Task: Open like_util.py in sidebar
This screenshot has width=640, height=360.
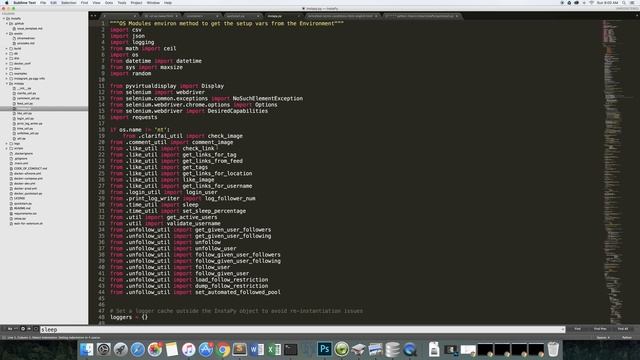Action: click(x=24, y=113)
